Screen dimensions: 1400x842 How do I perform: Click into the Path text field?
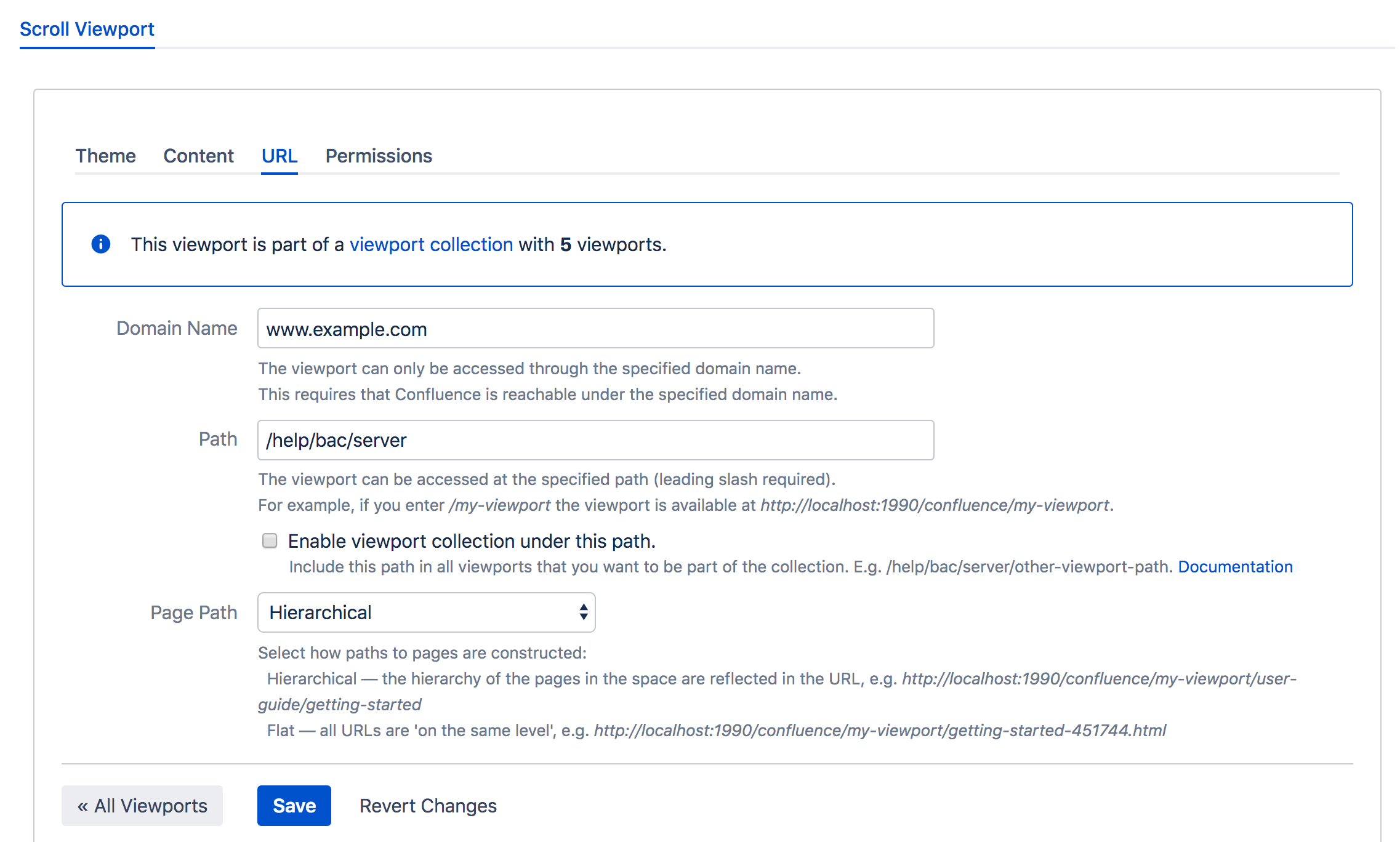(x=595, y=439)
